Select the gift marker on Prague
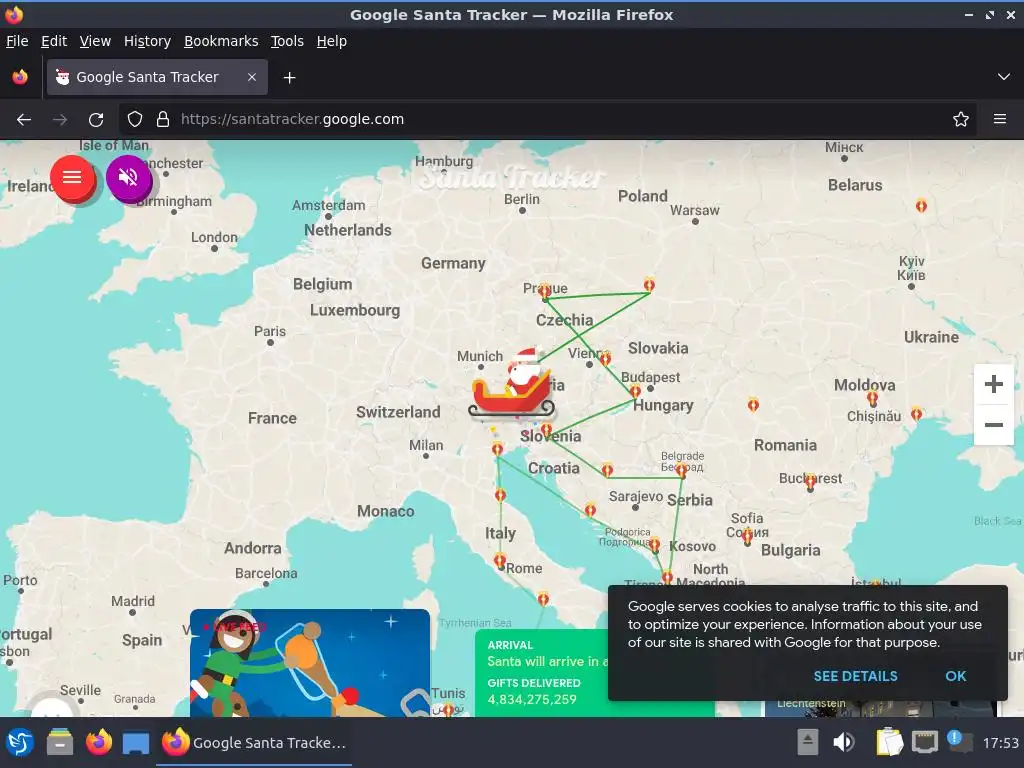The width and height of the screenshot is (1024, 768). pyautogui.click(x=545, y=292)
